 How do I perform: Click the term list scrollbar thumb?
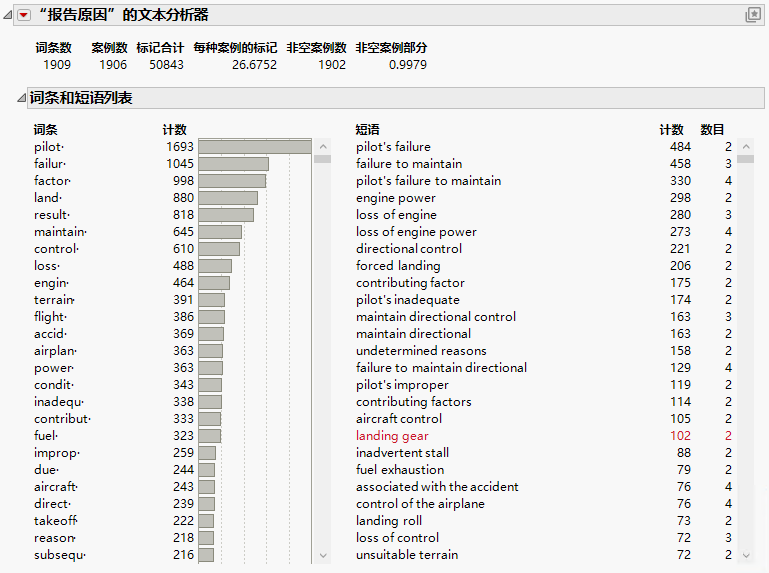[x=323, y=159]
